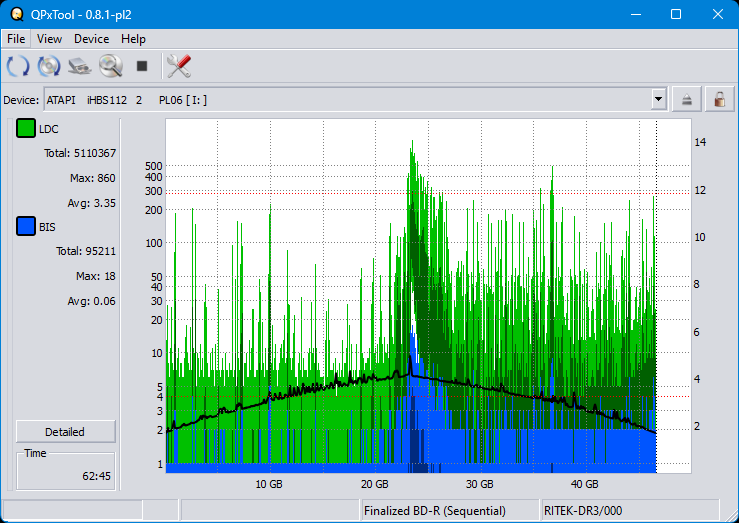Eject the disc tray
This screenshot has height=523, width=739.
point(687,99)
